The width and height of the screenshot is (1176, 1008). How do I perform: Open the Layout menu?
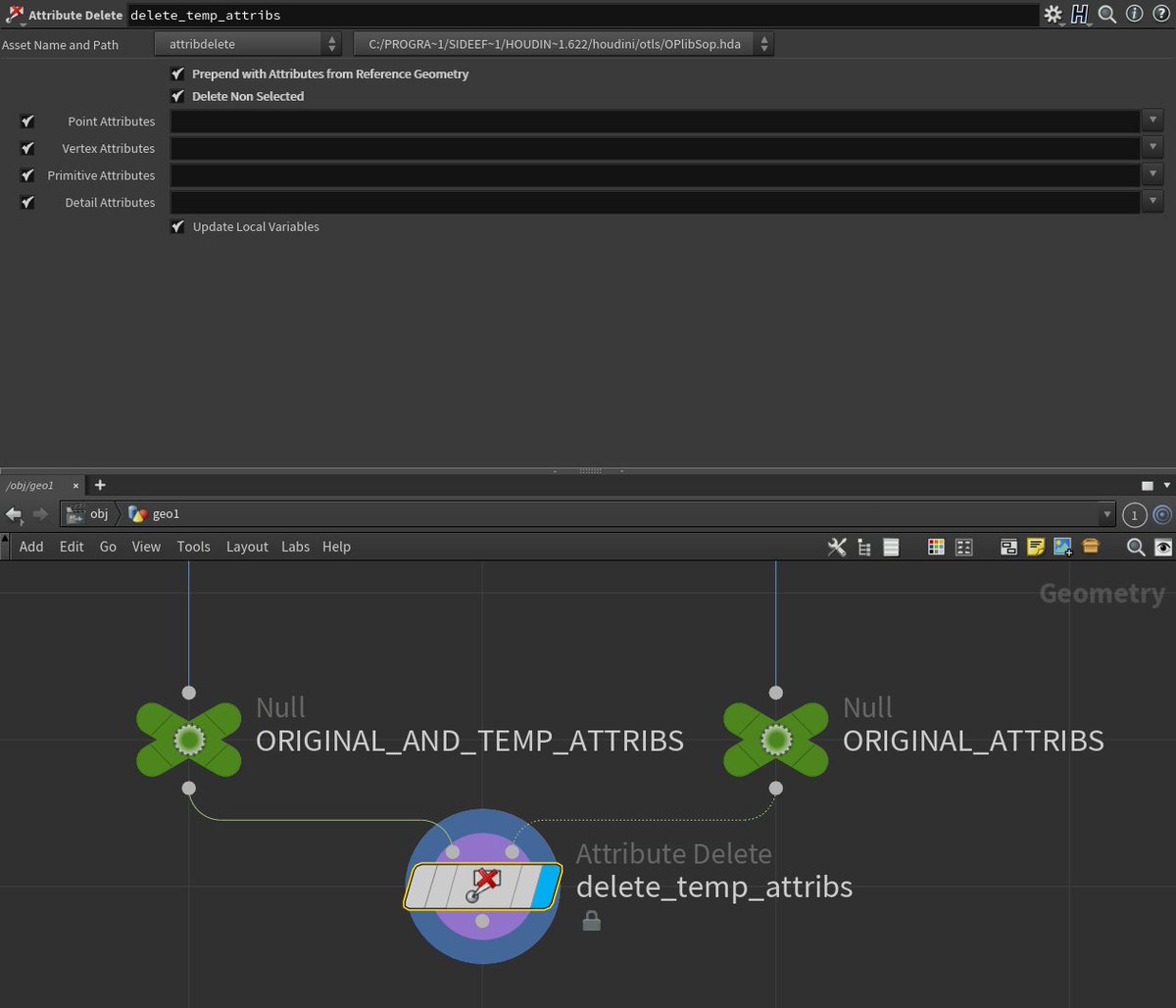tap(247, 547)
